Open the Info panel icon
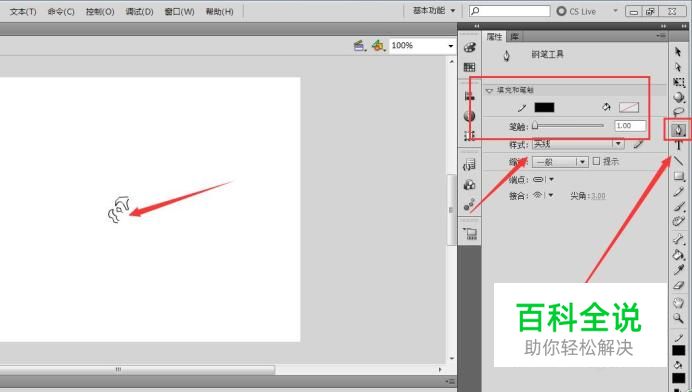The width and height of the screenshot is (692, 392). pos(470,116)
